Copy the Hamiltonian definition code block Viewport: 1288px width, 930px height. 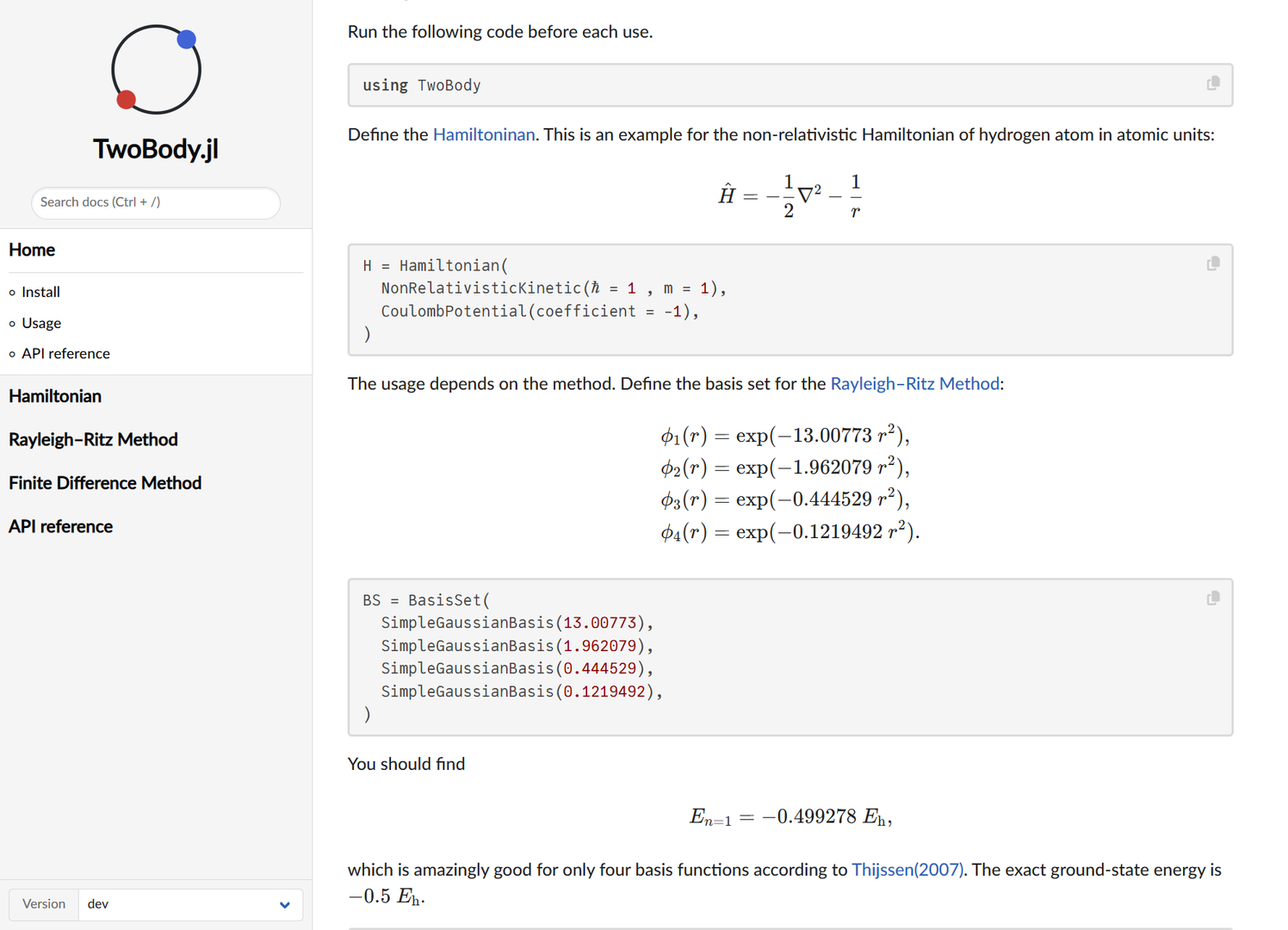[1212, 264]
